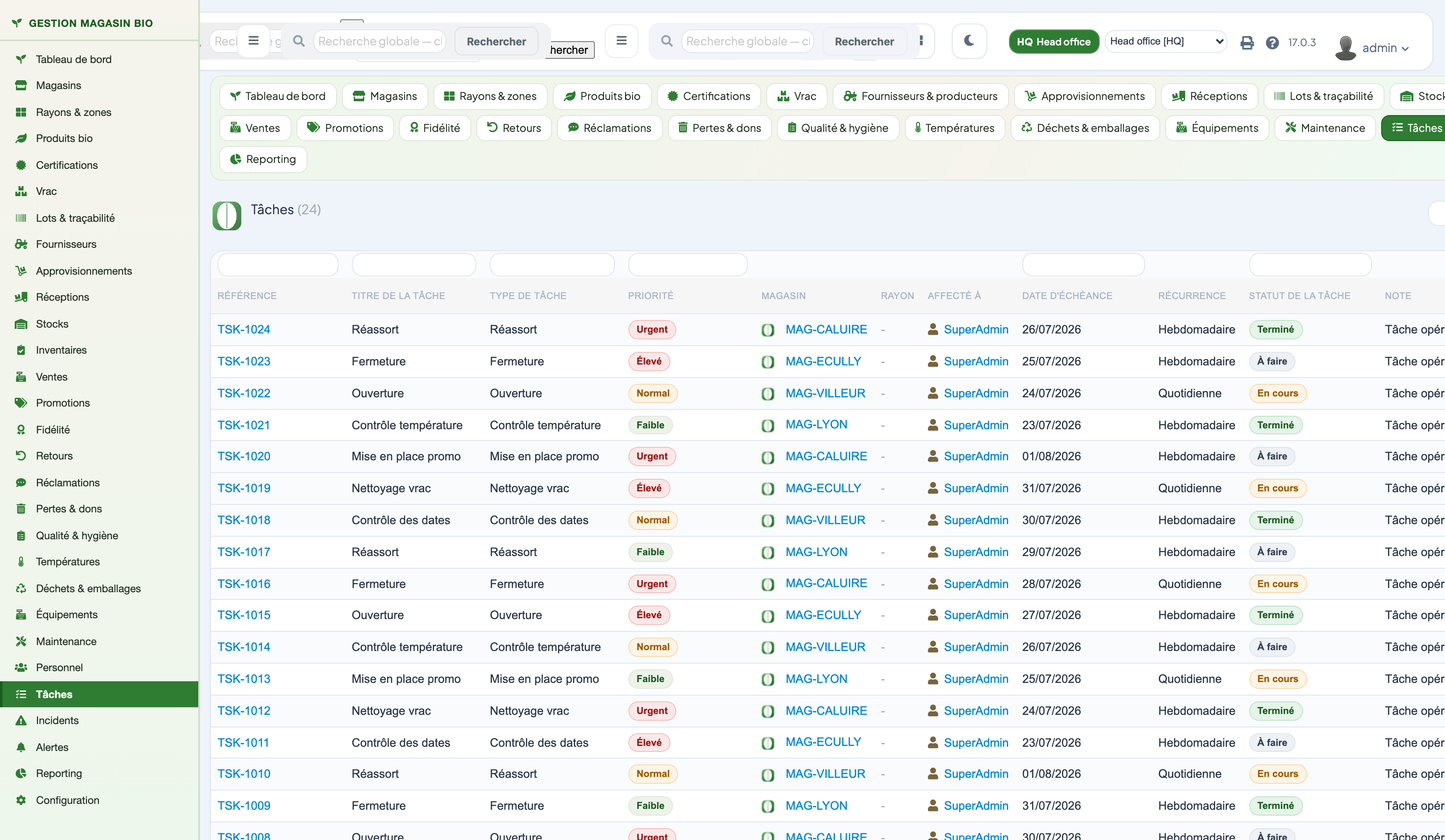
Task: Click the Tâches module icon beside the page title
Action: pos(227,216)
